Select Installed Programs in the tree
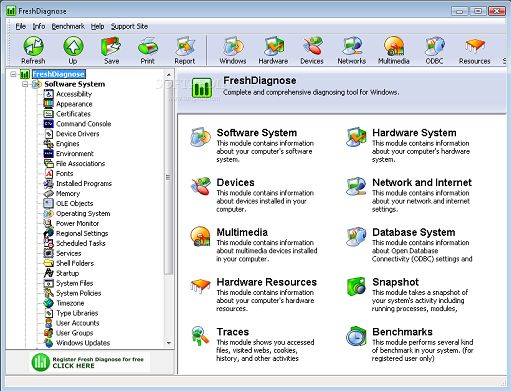511x391 pixels. 84,183
